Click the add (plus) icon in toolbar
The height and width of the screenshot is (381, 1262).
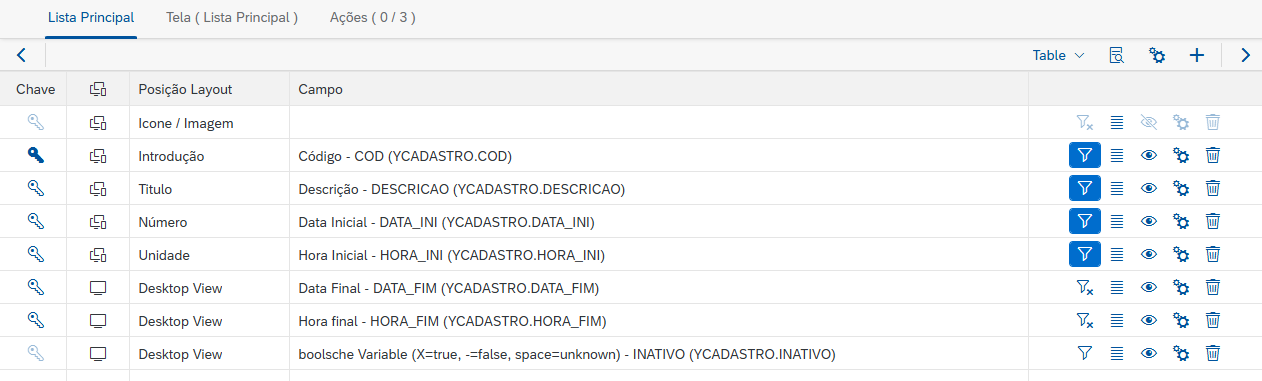1196,55
